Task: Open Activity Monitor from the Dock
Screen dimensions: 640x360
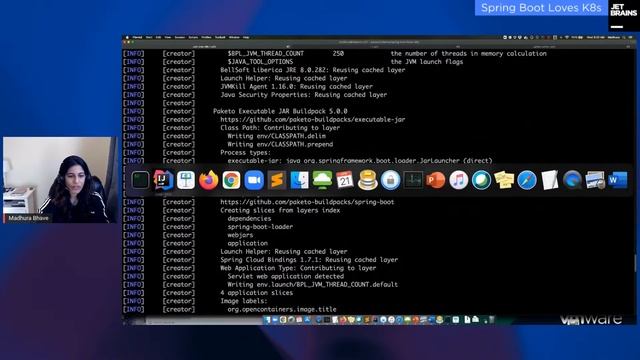Action: [413, 180]
